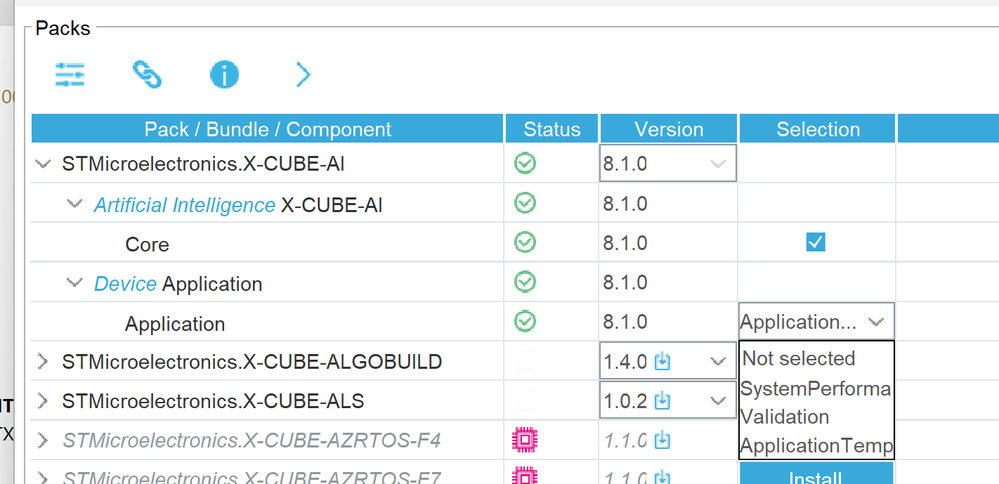Open X-CUBE-ALGOBUILD version 1.4.0 dropdown

pyautogui.click(x=668, y=361)
